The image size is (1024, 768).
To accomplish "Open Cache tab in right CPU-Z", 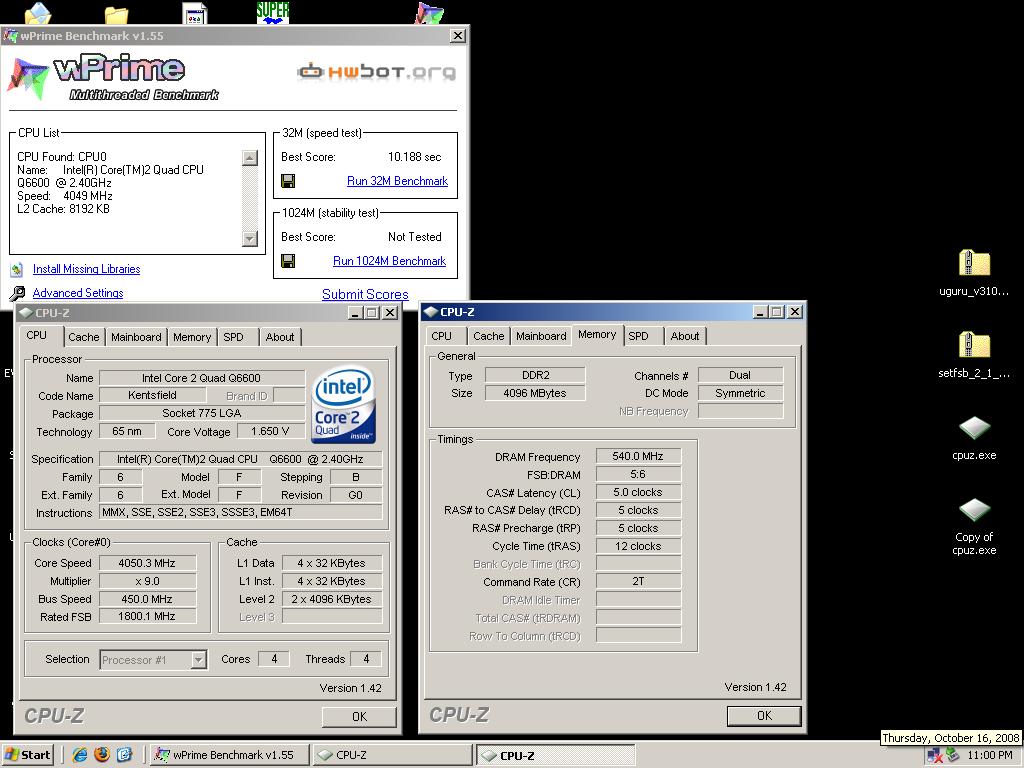I will point(488,336).
